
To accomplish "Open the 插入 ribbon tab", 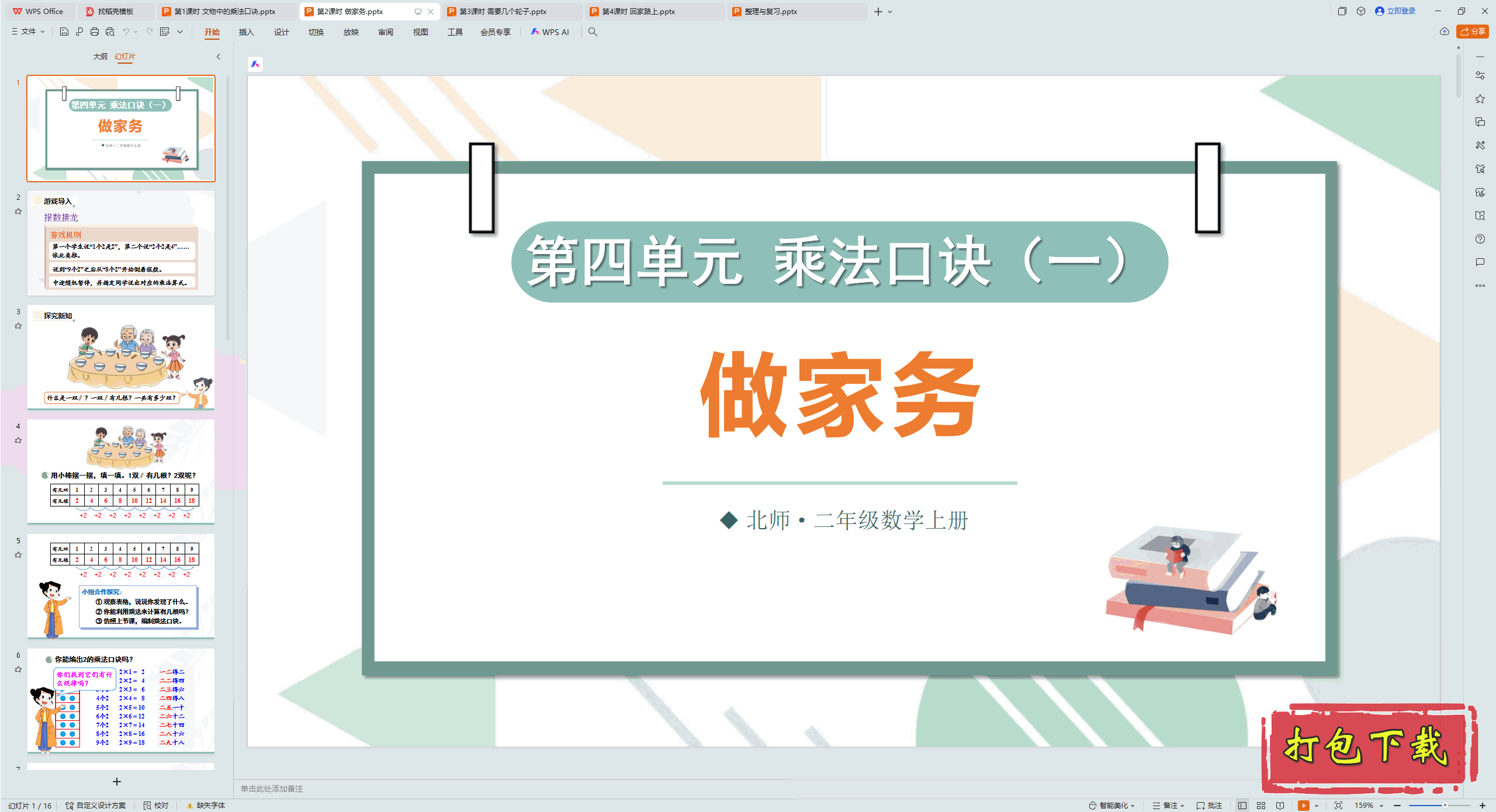I will [x=246, y=32].
